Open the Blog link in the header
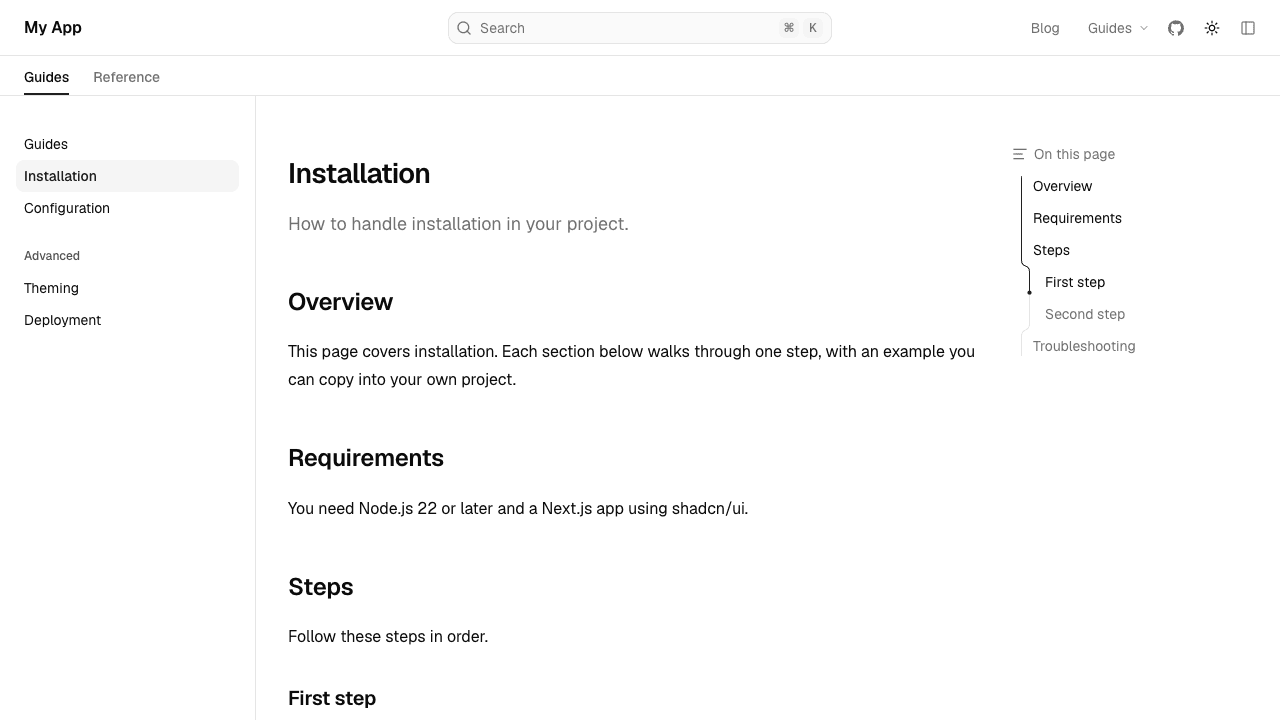This screenshot has height=720, width=1280. [x=1045, y=28]
